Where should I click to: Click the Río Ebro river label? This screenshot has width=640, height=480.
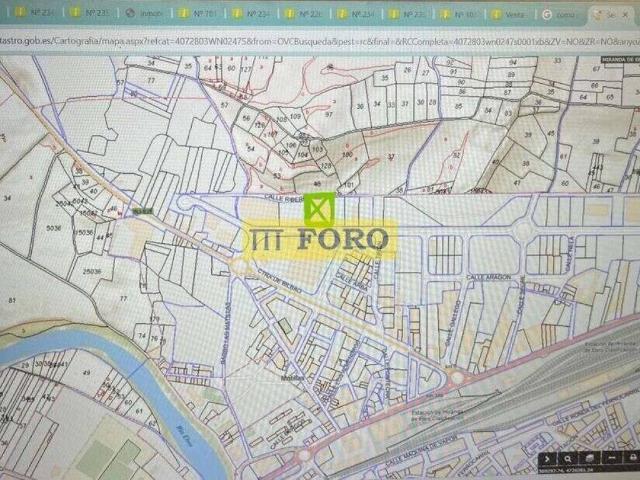184,436
